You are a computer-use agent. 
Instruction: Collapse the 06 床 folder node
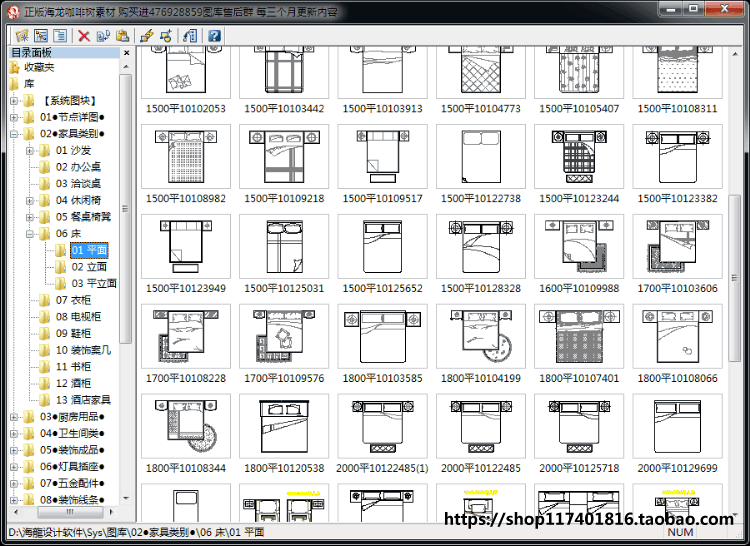pos(30,234)
